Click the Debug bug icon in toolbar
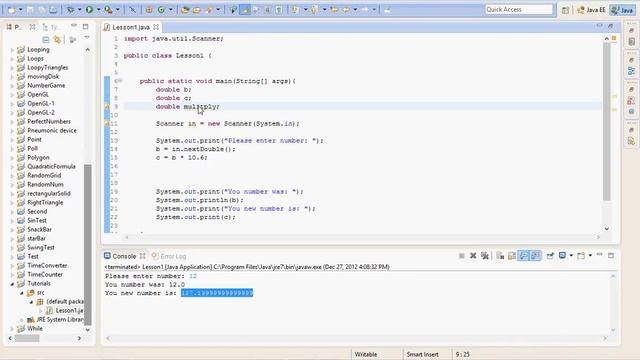 [70, 9]
